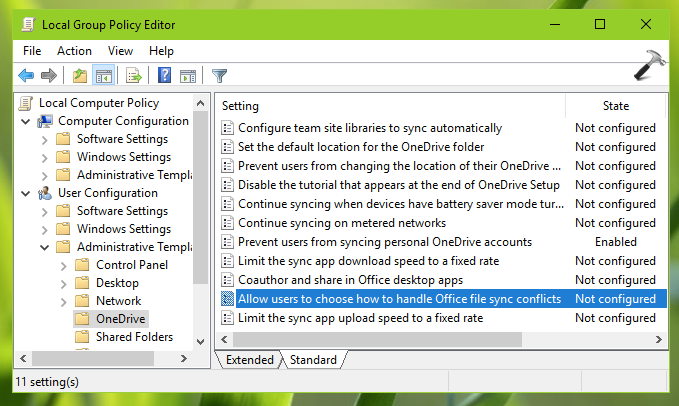Click the User Configuration user icon
679x406 pixels.
coord(45,193)
